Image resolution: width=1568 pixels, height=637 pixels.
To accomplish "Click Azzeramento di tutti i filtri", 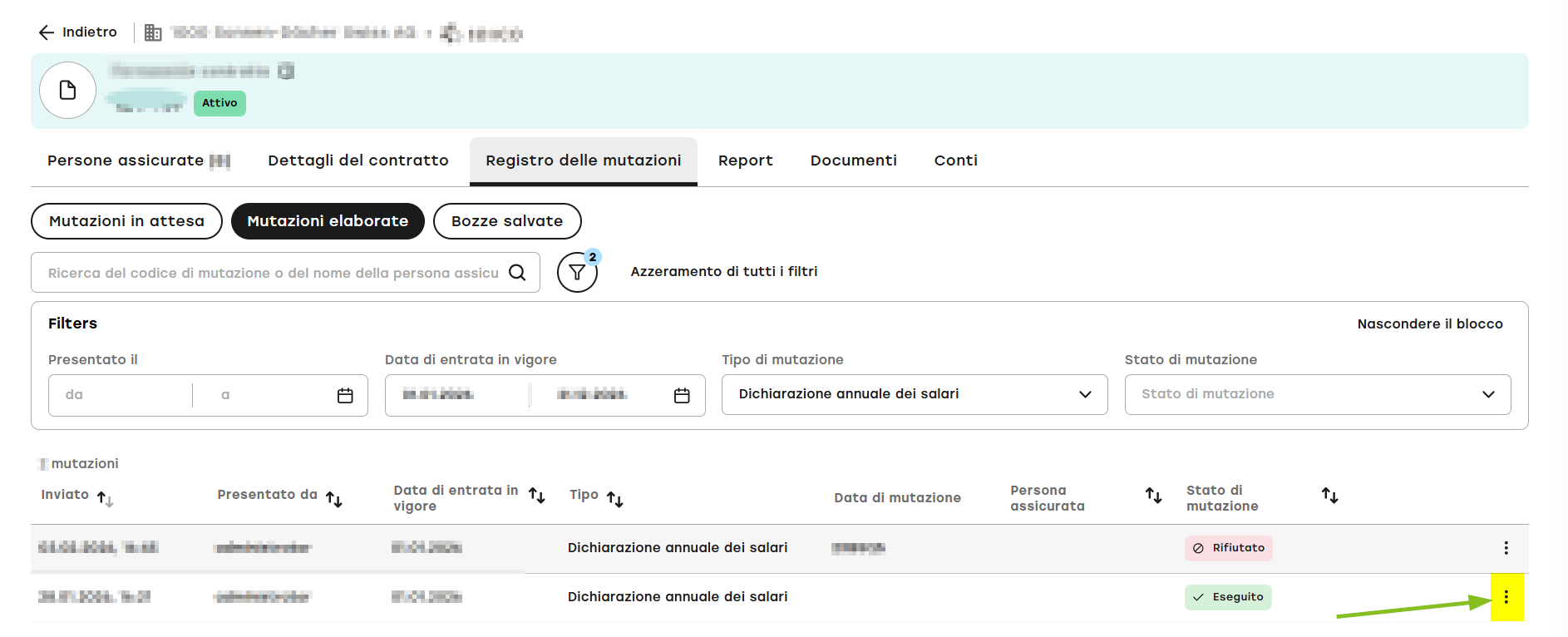I will tap(724, 272).
